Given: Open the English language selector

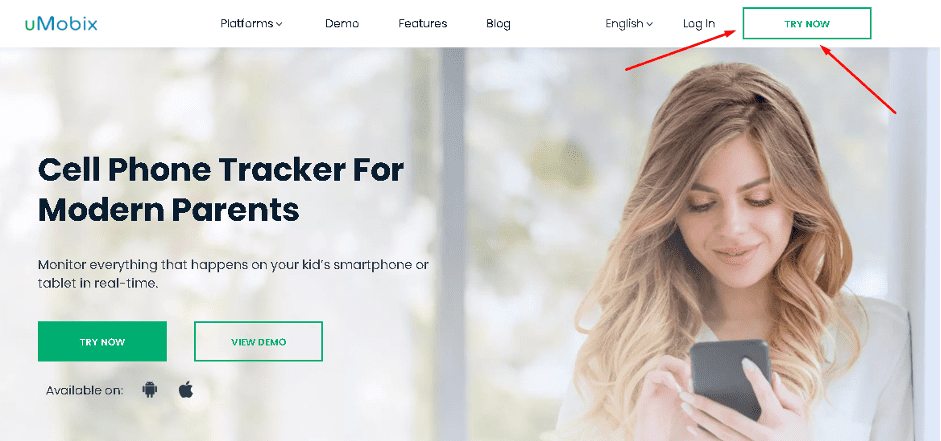Looking at the screenshot, I should (629, 23).
